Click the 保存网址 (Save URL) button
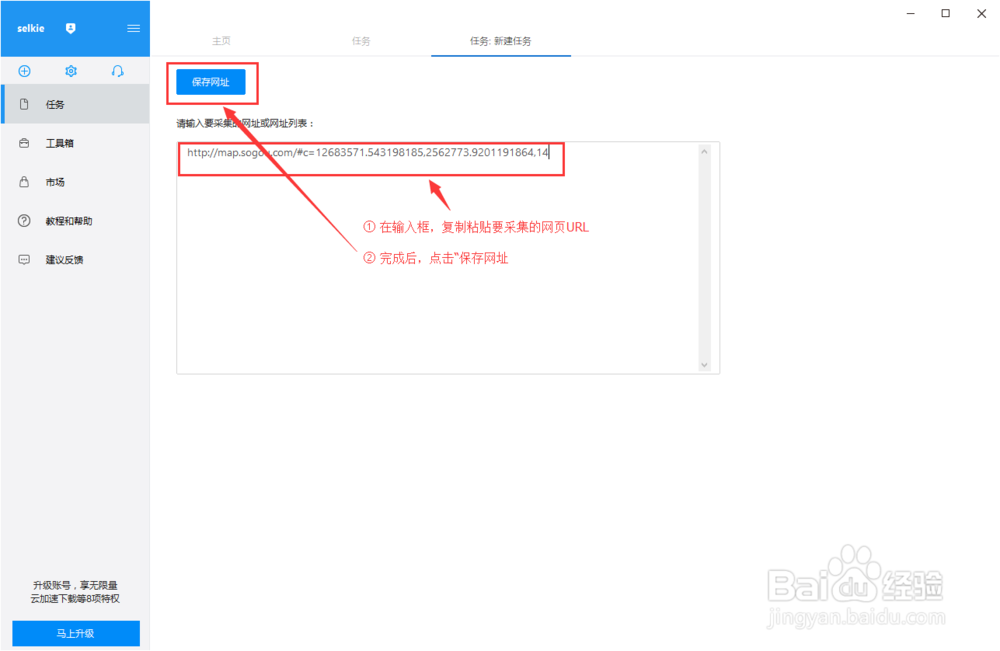The image size is (1000, 651). (x=211, y=83)
